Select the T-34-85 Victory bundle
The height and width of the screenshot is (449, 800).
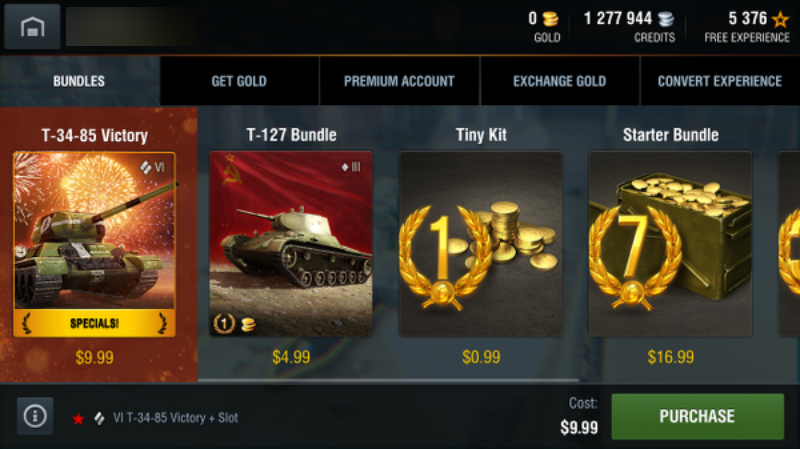coord(94,244)
